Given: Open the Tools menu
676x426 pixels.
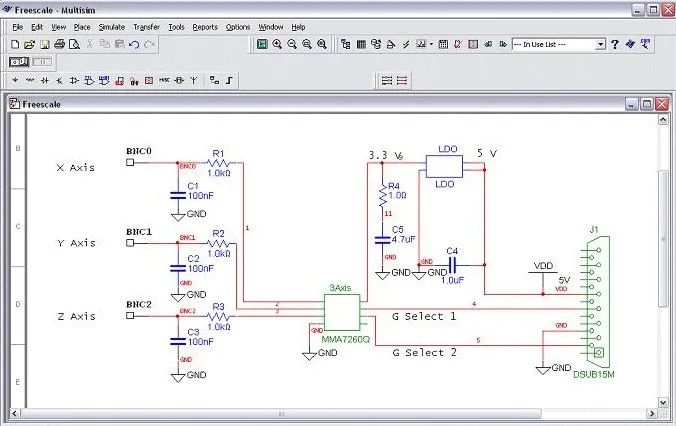Looking at the screenshot, I should [x=176, y=27].
